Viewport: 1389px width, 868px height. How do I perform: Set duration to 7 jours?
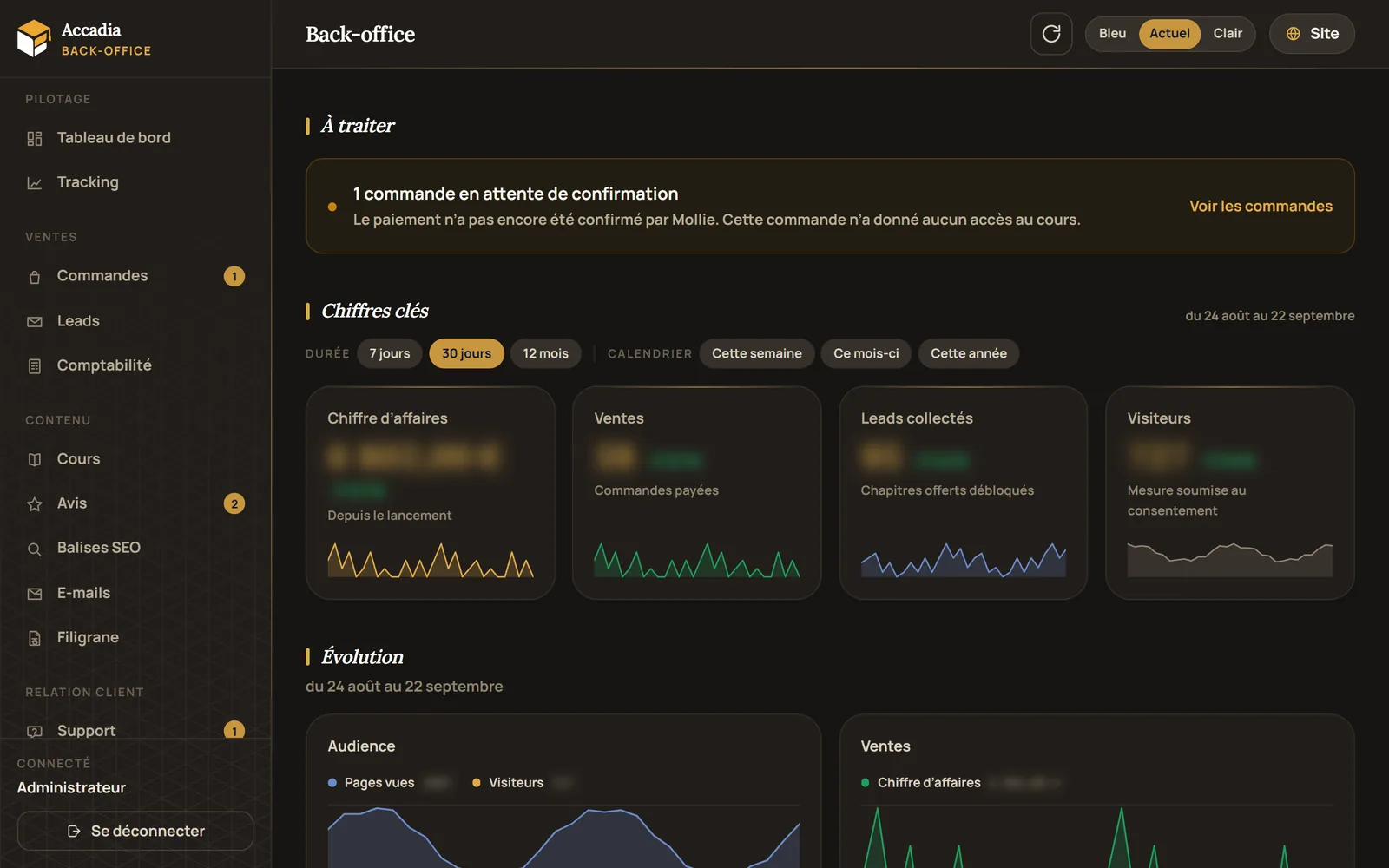390,353
